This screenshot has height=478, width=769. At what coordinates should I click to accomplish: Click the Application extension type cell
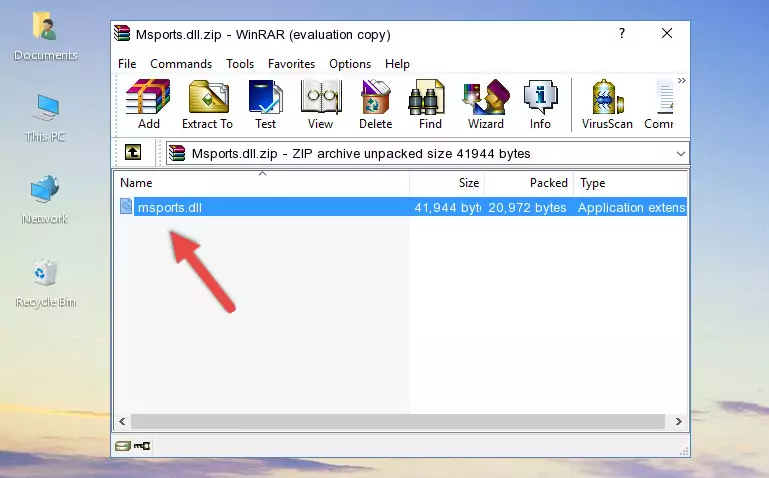[631, 207]
